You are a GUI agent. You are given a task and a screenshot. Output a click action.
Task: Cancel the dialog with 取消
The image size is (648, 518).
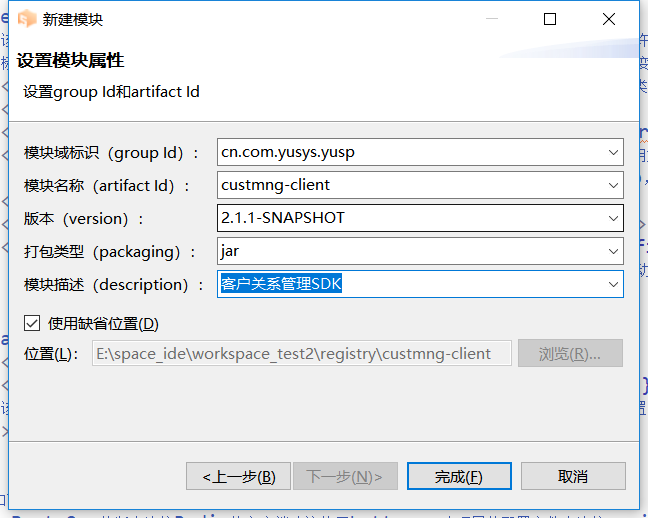pyautogui.click(x=573, y=476)
